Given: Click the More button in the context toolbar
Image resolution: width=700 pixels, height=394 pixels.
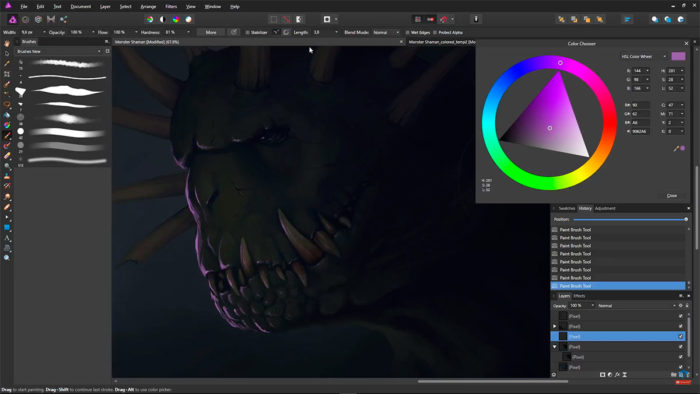Looking at the screenshot, I should click(211, 33).
